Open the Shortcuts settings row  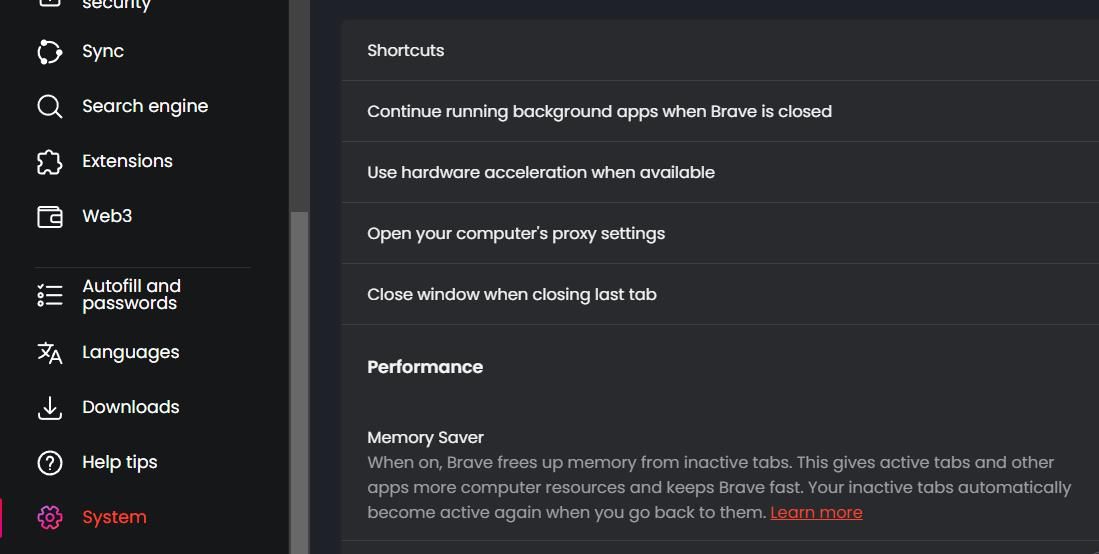[x=406, y=51]
